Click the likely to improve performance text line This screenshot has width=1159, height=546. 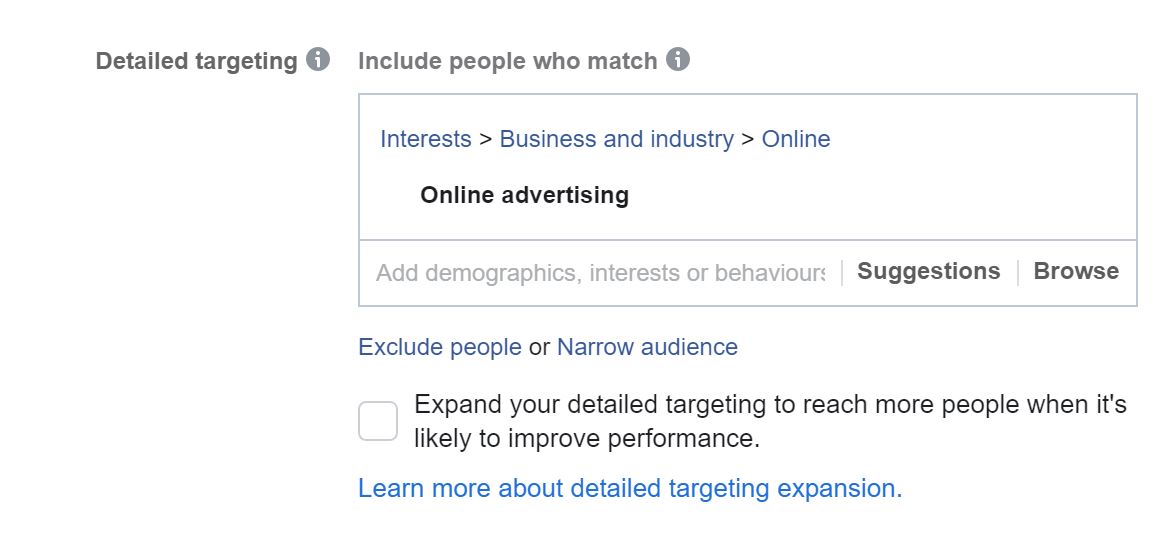tap(587, 439)
